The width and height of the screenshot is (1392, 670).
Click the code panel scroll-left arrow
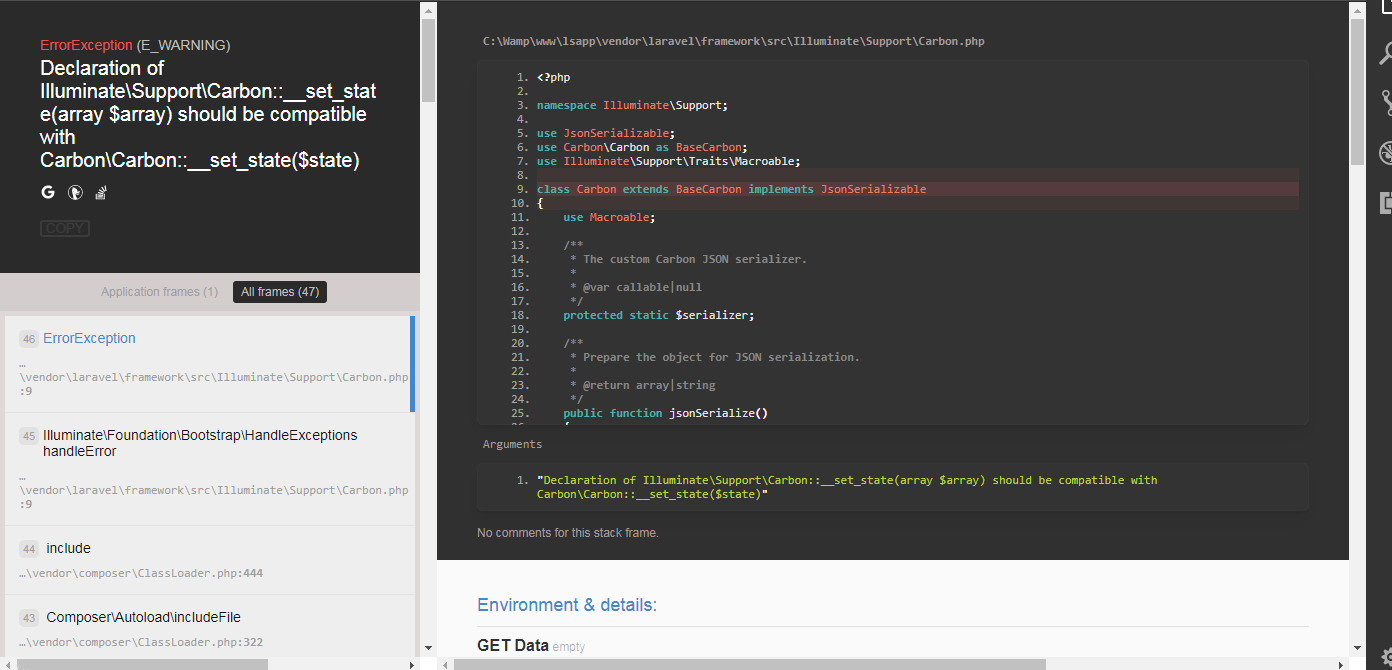[x=444, y=664]
